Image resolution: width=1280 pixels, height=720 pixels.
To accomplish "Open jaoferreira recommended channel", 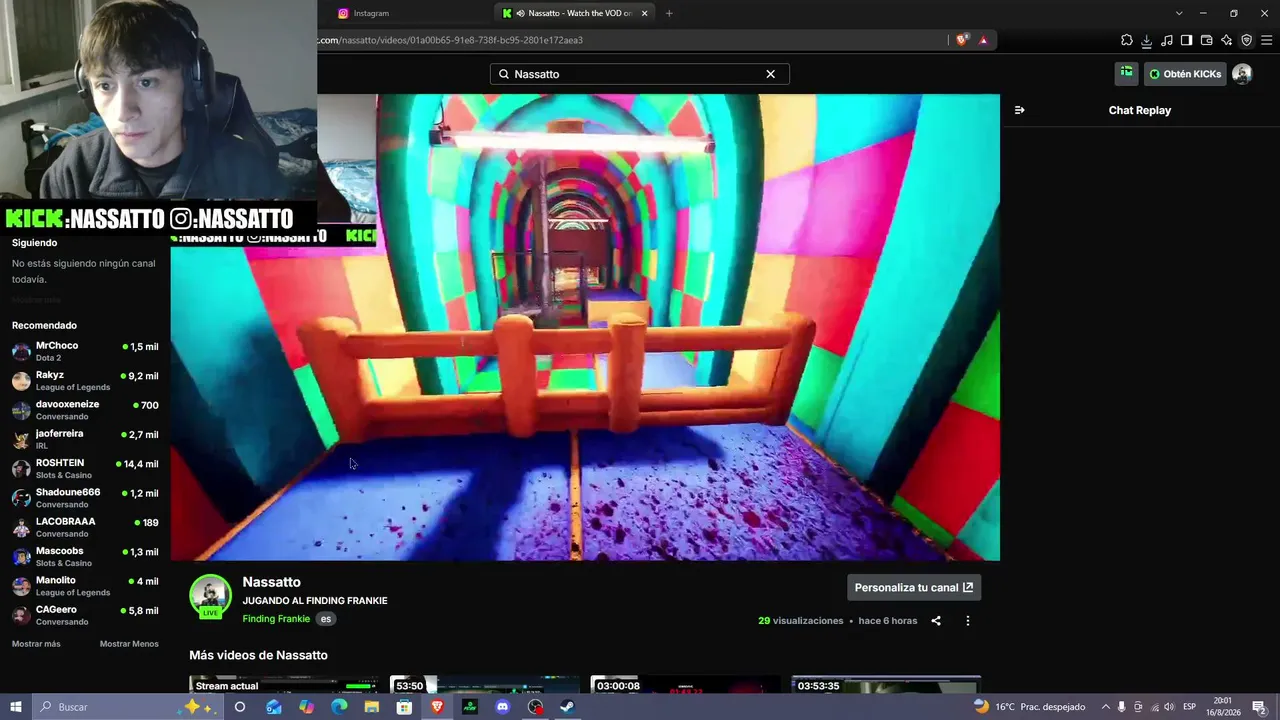I will tap(85, 439).
